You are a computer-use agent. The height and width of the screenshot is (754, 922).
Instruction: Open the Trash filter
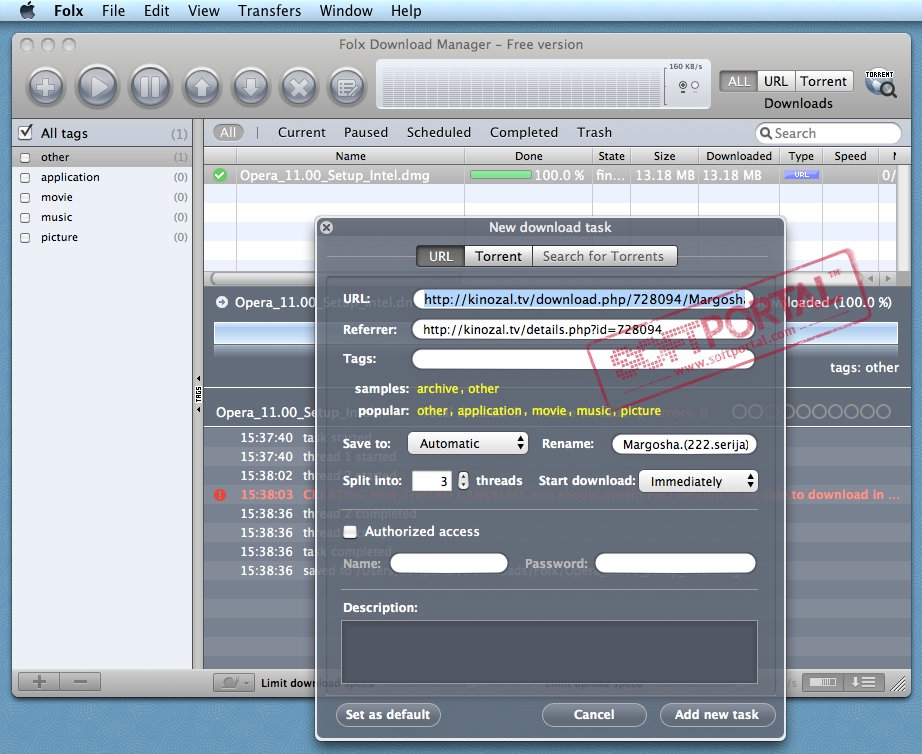(x=594, y=132)
